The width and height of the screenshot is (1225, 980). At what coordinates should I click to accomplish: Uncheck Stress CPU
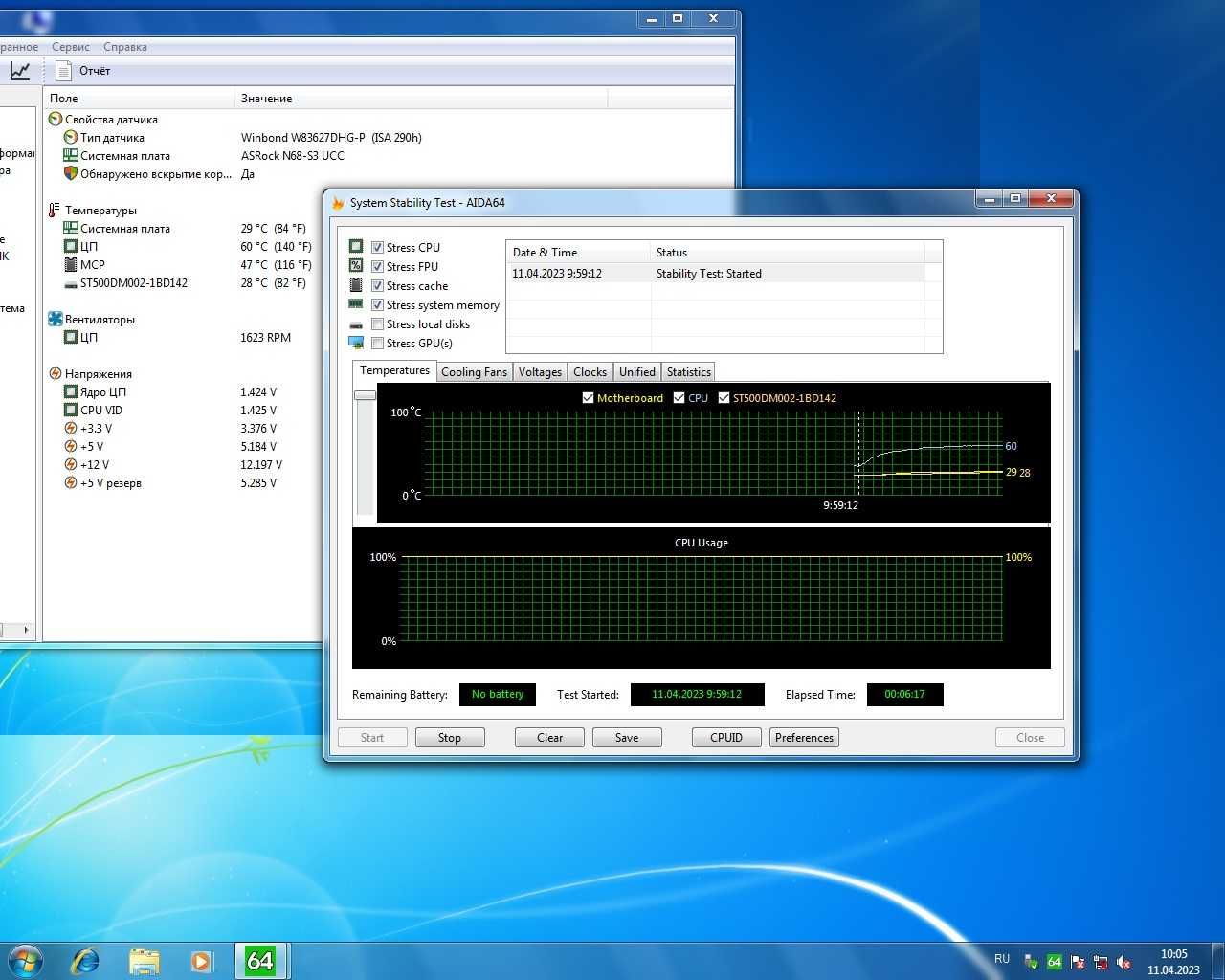pos(377,247)
